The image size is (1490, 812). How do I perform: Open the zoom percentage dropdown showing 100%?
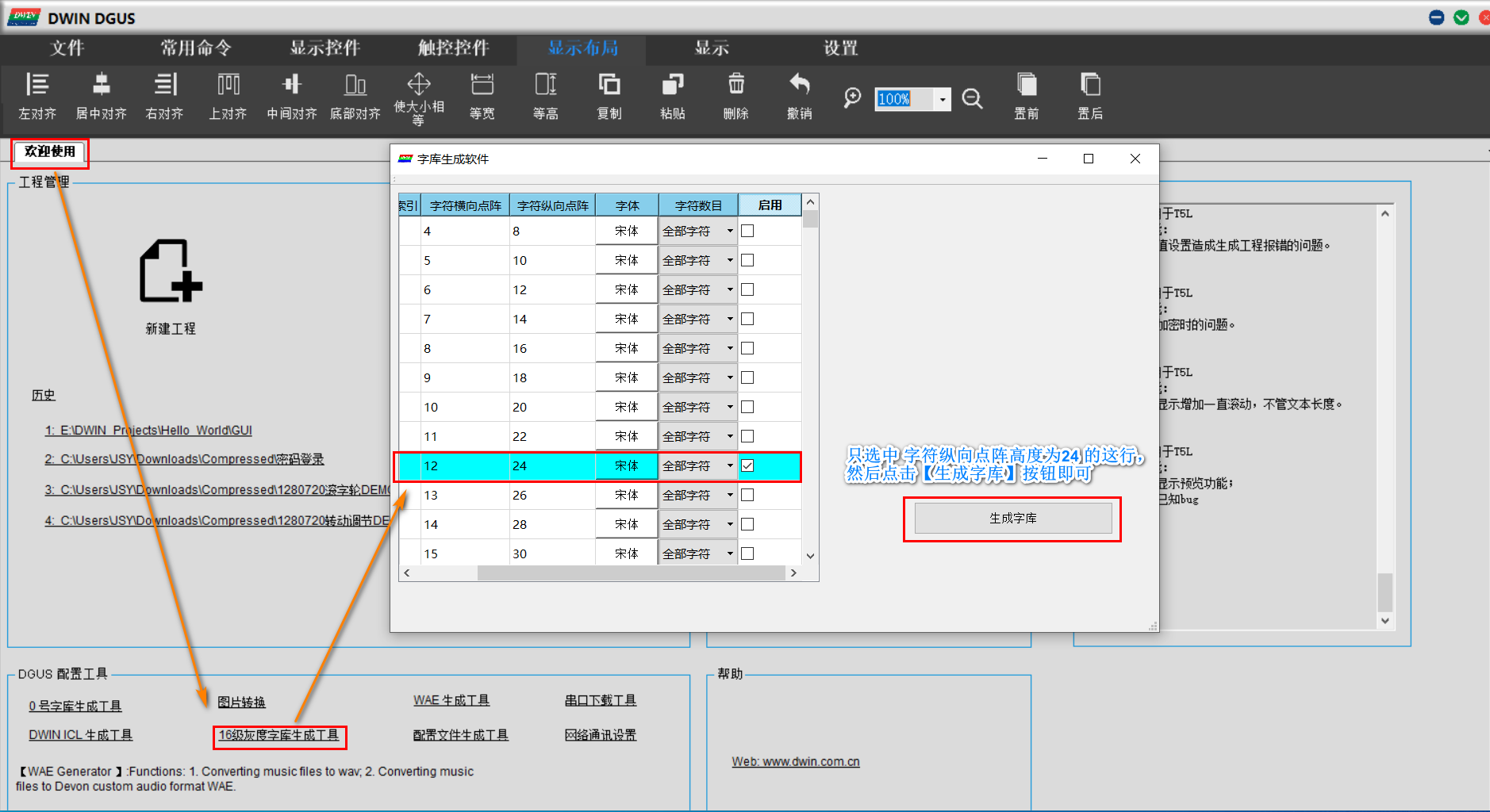(942, 98)
